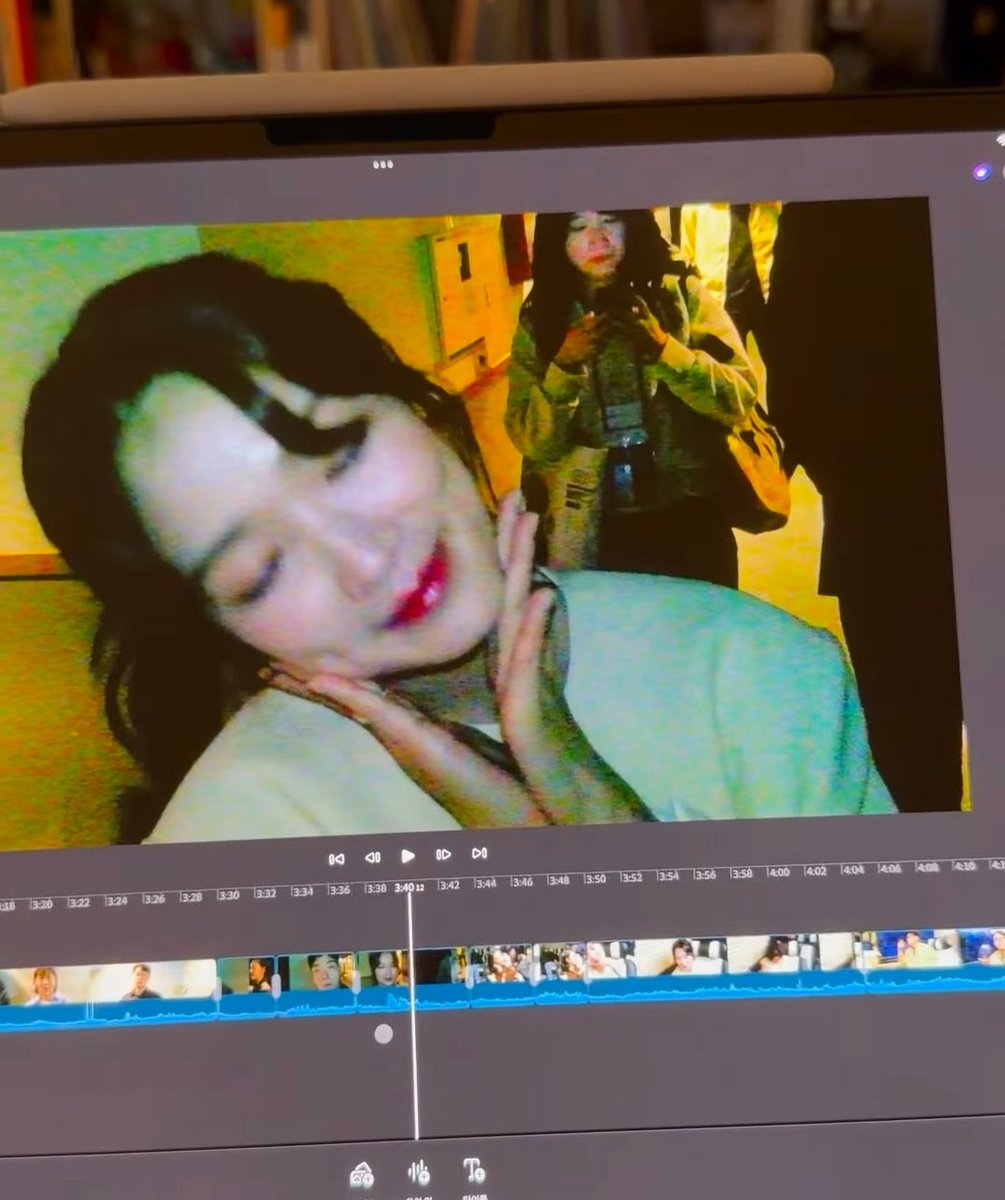1005x1200 pixels.
Task: Jump to the previous clip edit
Action: coord(336,859)
